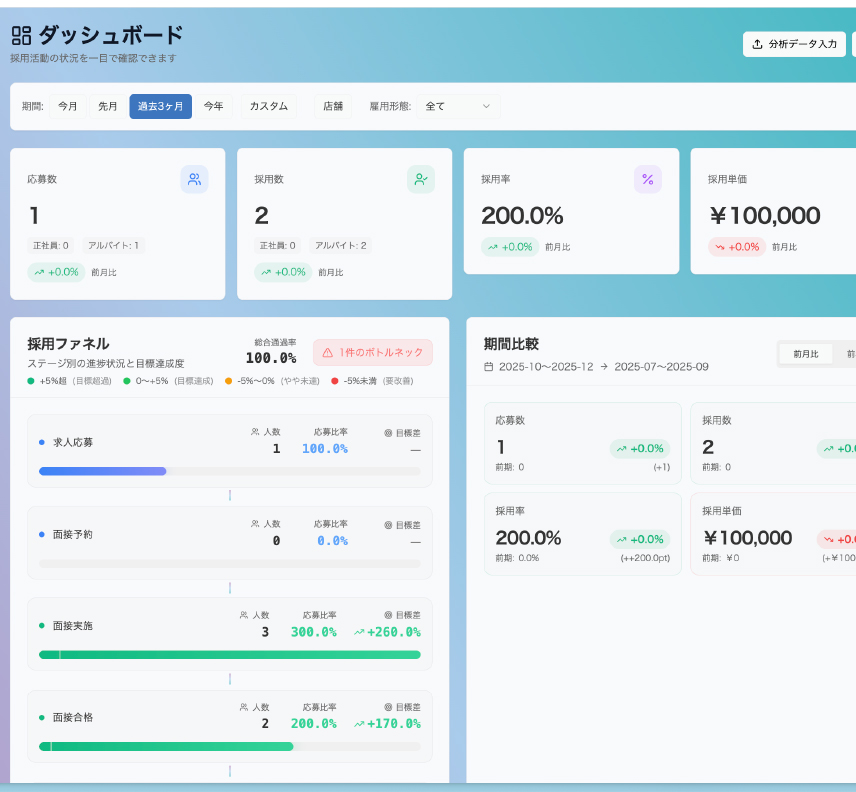Select the 今年 period tab
Screen dimensions: 856x792
click(x=213, y=106)
